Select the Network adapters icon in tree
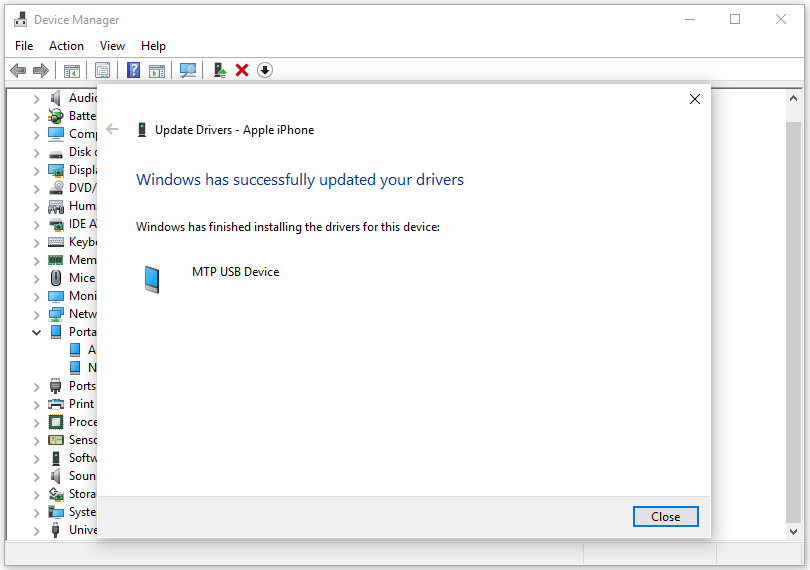 56,314
